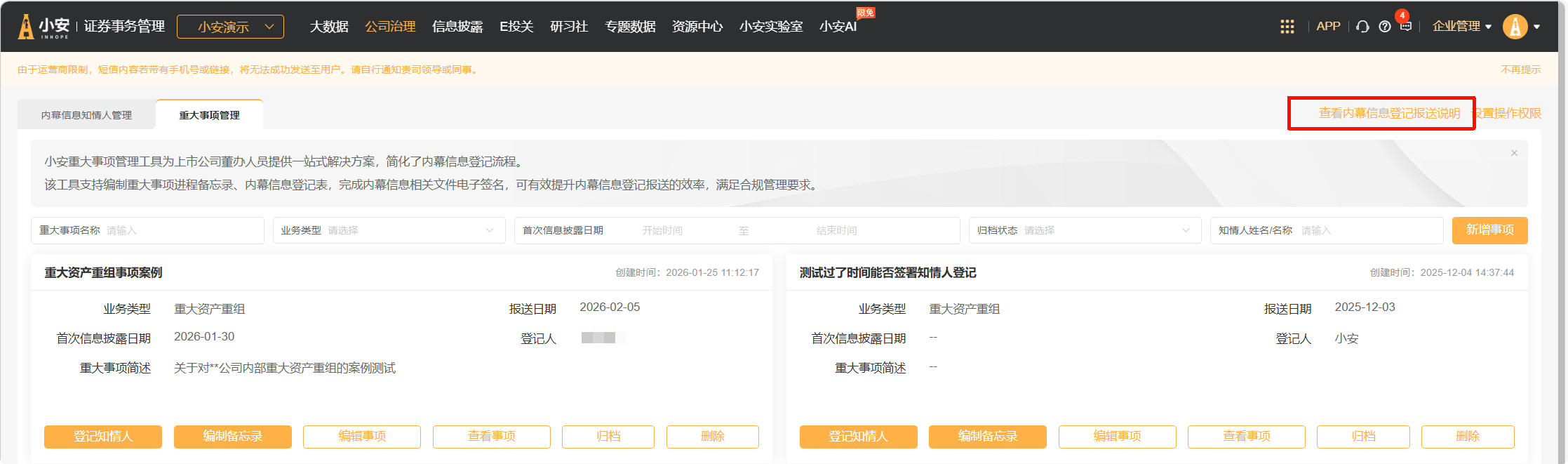Open 信息披露 in the top navigation
1568x464 pixels.
pos(457,27)
